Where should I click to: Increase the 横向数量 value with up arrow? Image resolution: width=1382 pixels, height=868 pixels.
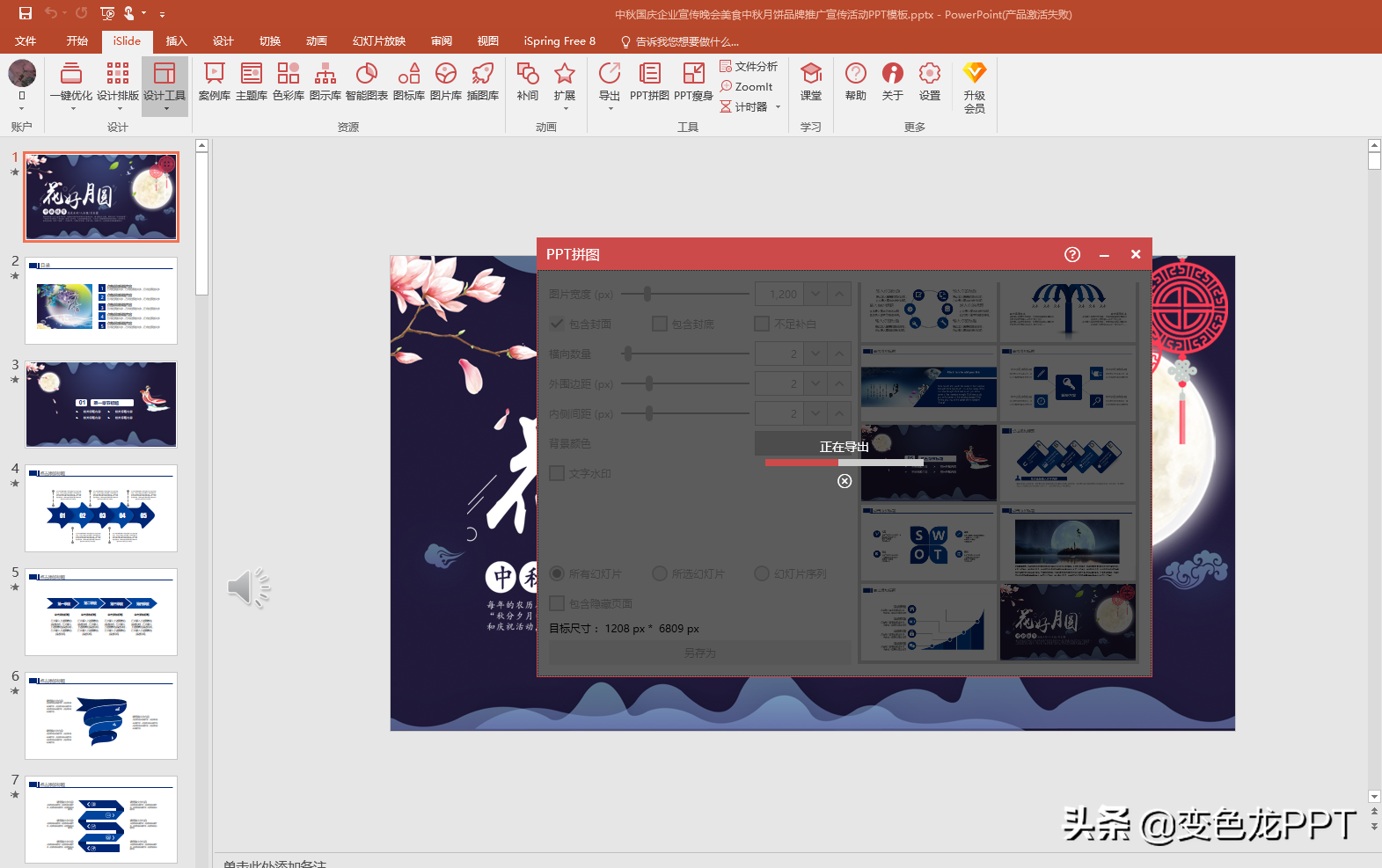pyautogui.click(x=839, y=354)
